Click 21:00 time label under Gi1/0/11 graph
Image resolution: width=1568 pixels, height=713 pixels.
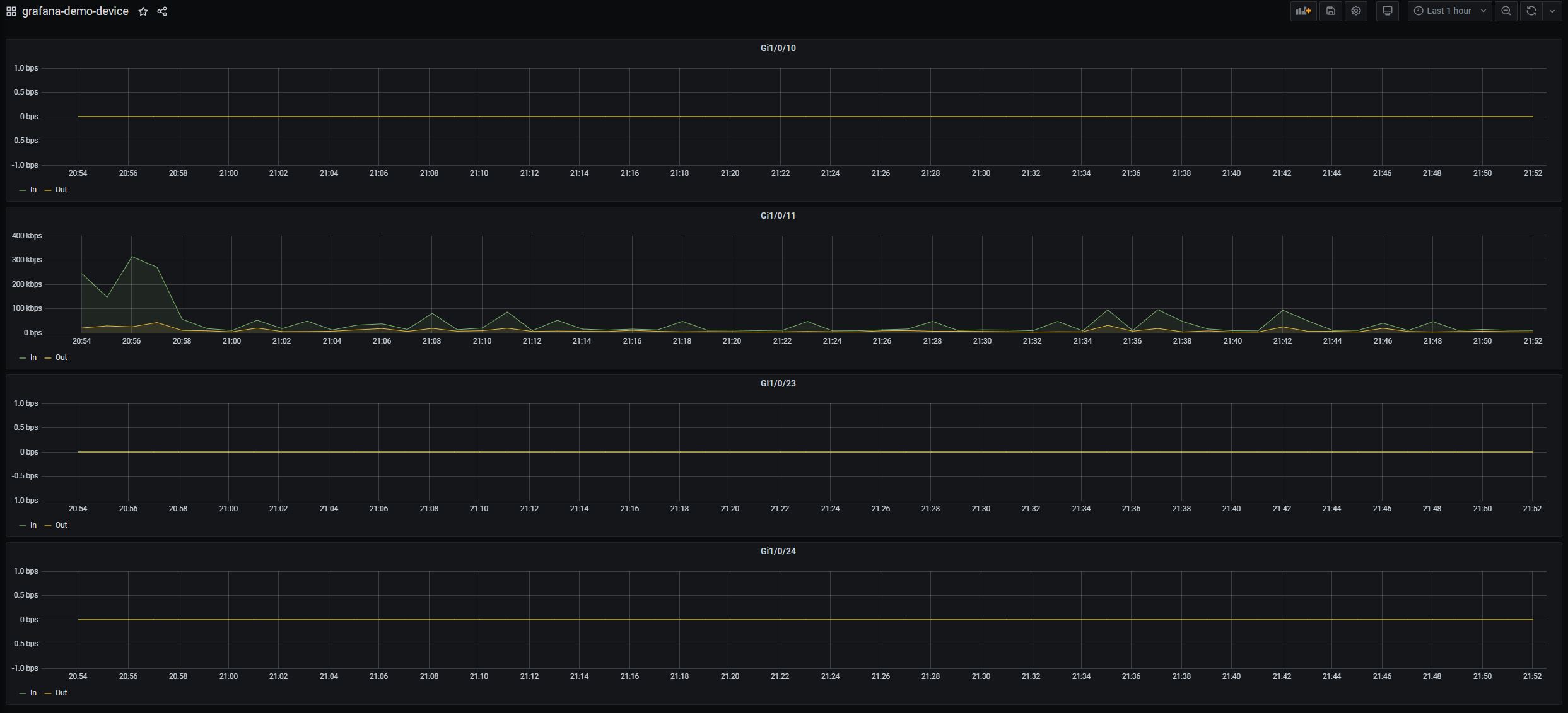pos(231,341)
